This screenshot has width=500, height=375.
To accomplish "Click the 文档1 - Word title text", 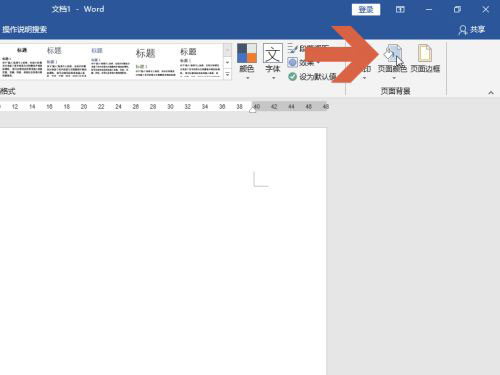I will pyautogui.click(x=78, y=9).
